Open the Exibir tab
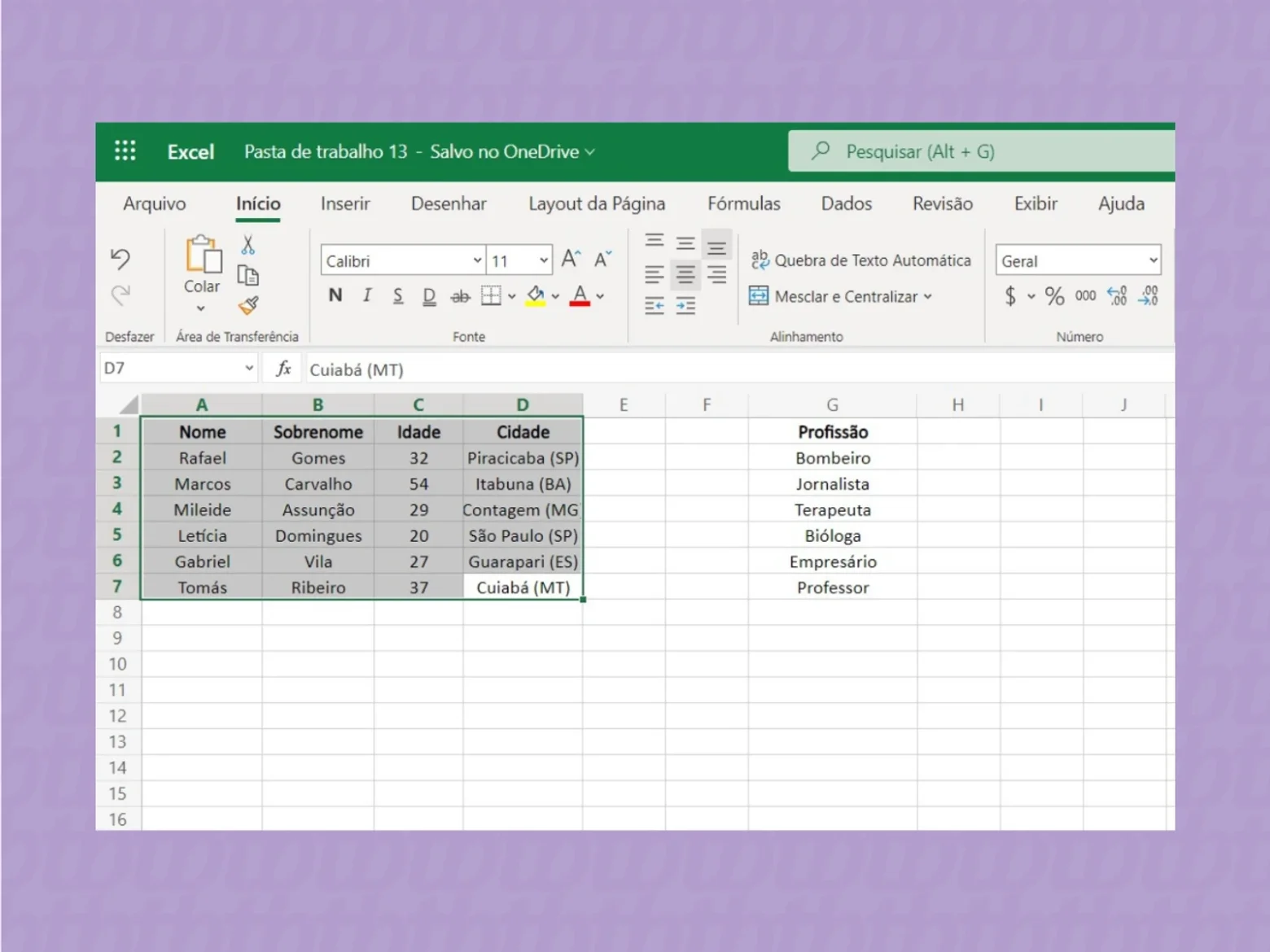1270x952 pixels. pos(1036,203)
